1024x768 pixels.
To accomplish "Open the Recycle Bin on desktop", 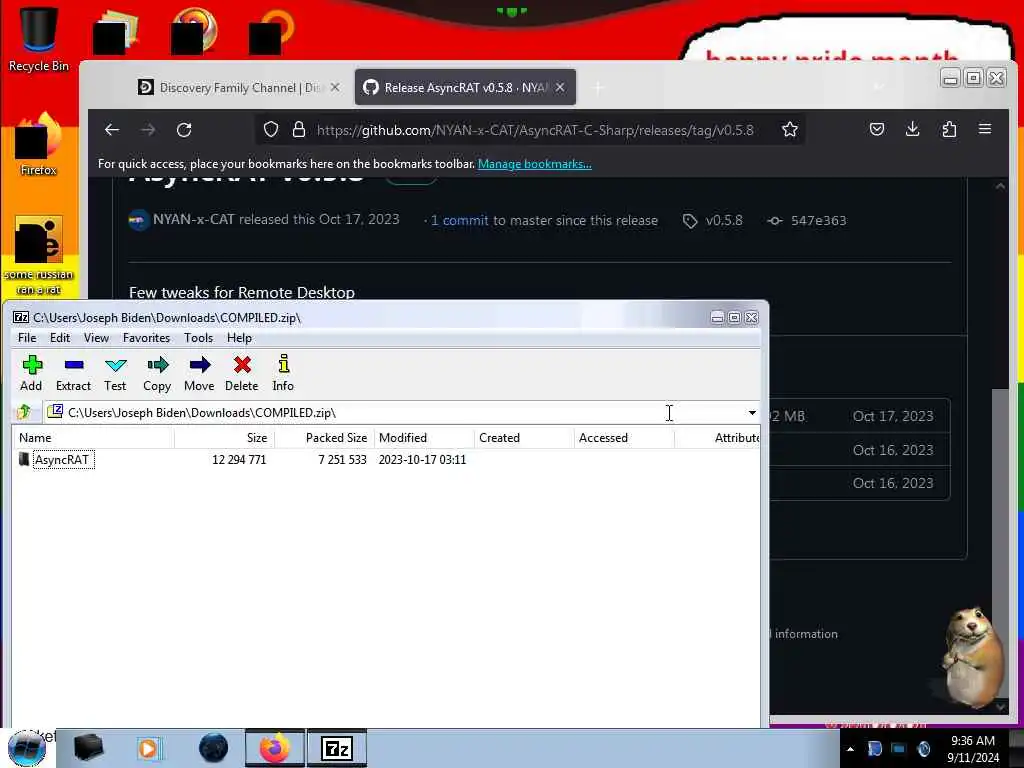I will pos(39,39).
